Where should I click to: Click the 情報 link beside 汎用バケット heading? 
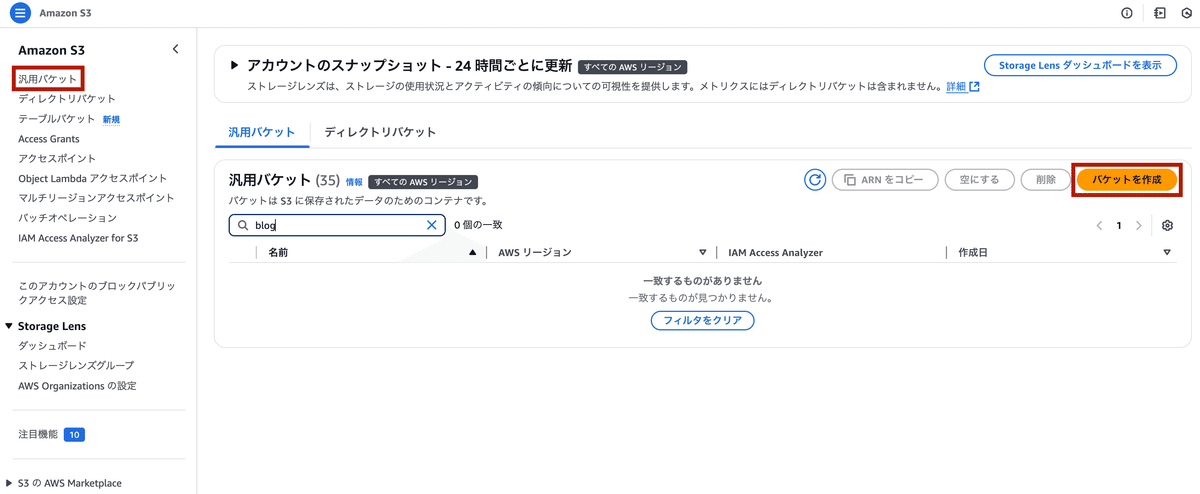(x=355, y=182)
